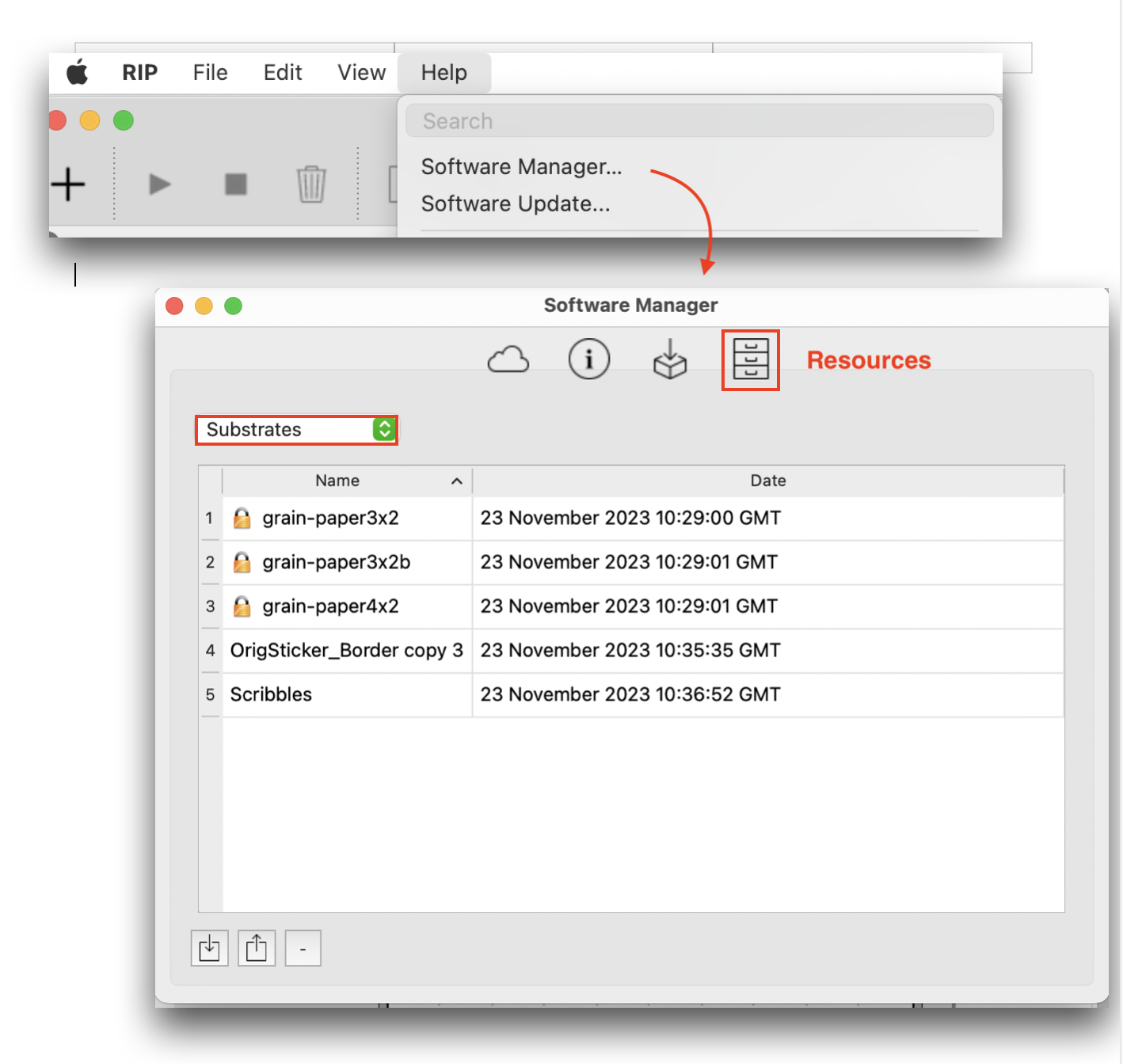
Task: Select the grain-paper3x2b row name
Action: point(337,563)
